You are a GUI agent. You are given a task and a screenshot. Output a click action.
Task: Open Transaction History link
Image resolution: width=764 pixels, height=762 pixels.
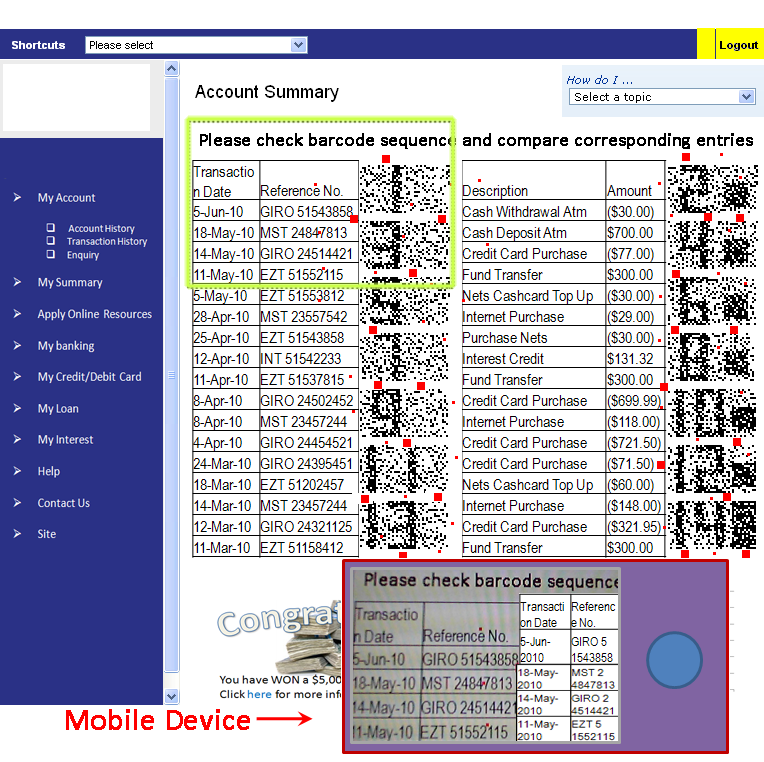tap(107, 241)
